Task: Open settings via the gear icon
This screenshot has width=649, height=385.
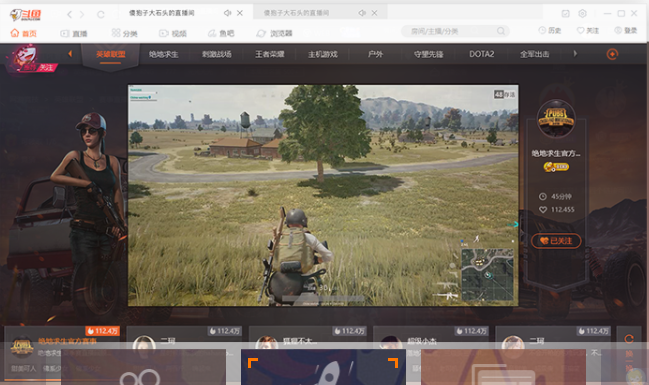Action: pyautogui.click(x=582, y=14)
